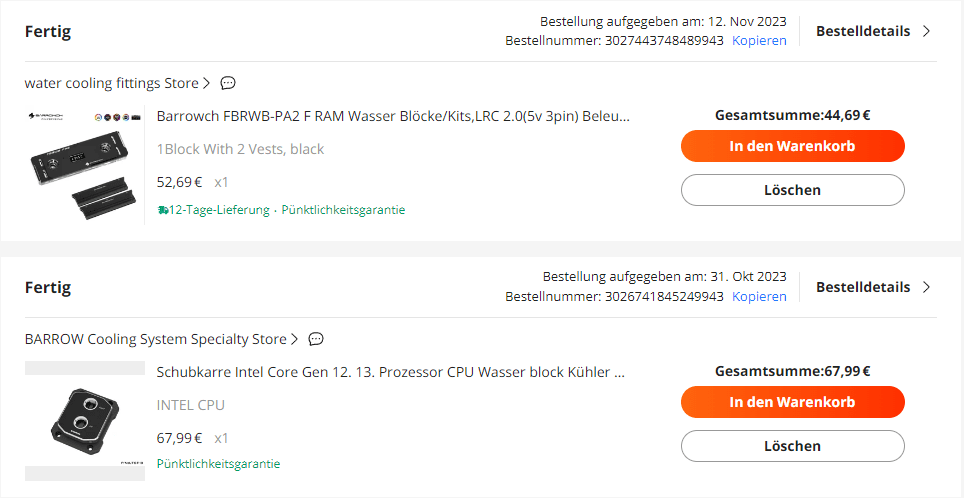
Task: Add Barrowch RAM water block to cart
Action: coord(792,146)
